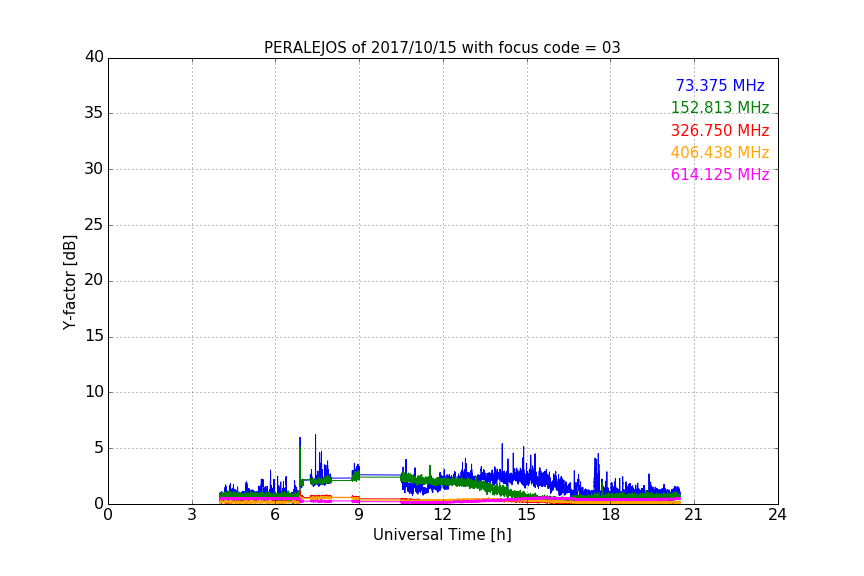864x576 pixels.
Task: Click the y-axis tick value 25
Action: click(x=94, y=225)
